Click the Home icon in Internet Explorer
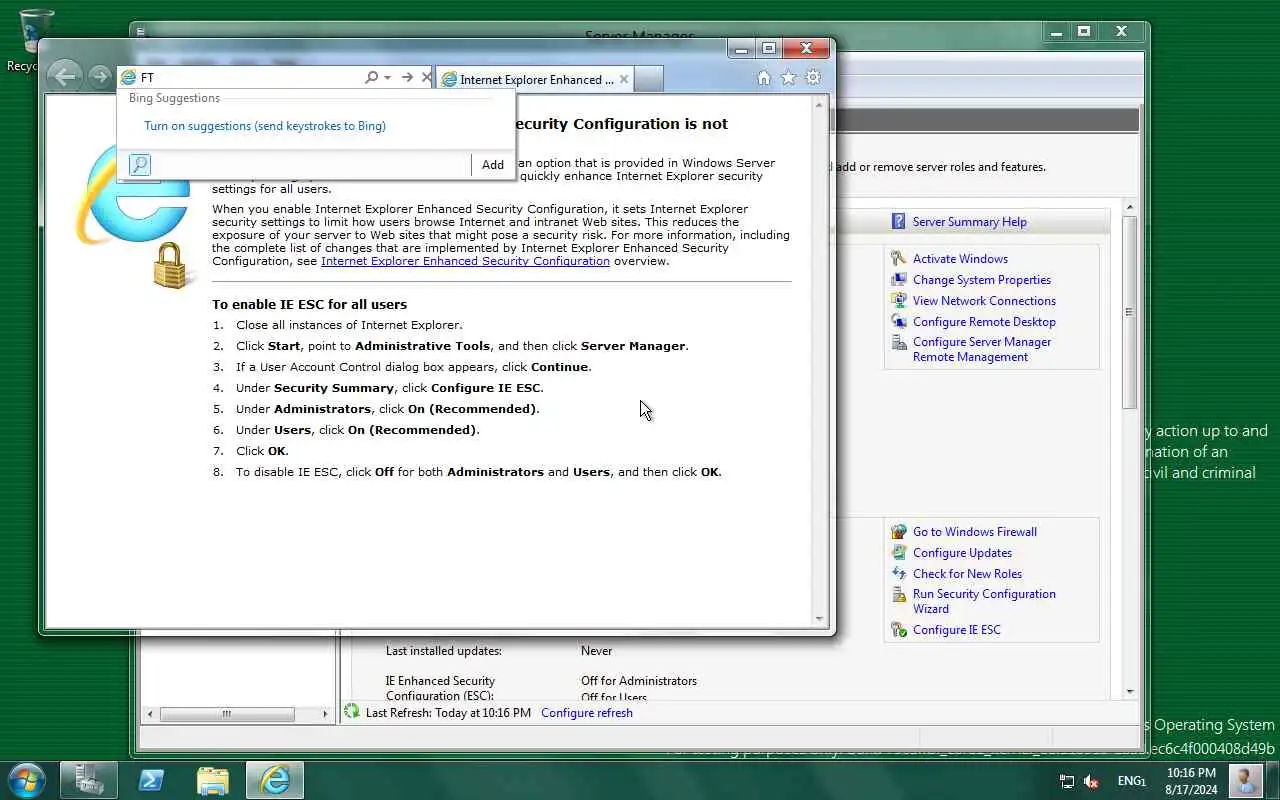The width and height of the screenshot is (1280, 800). [x=764, y=77]
